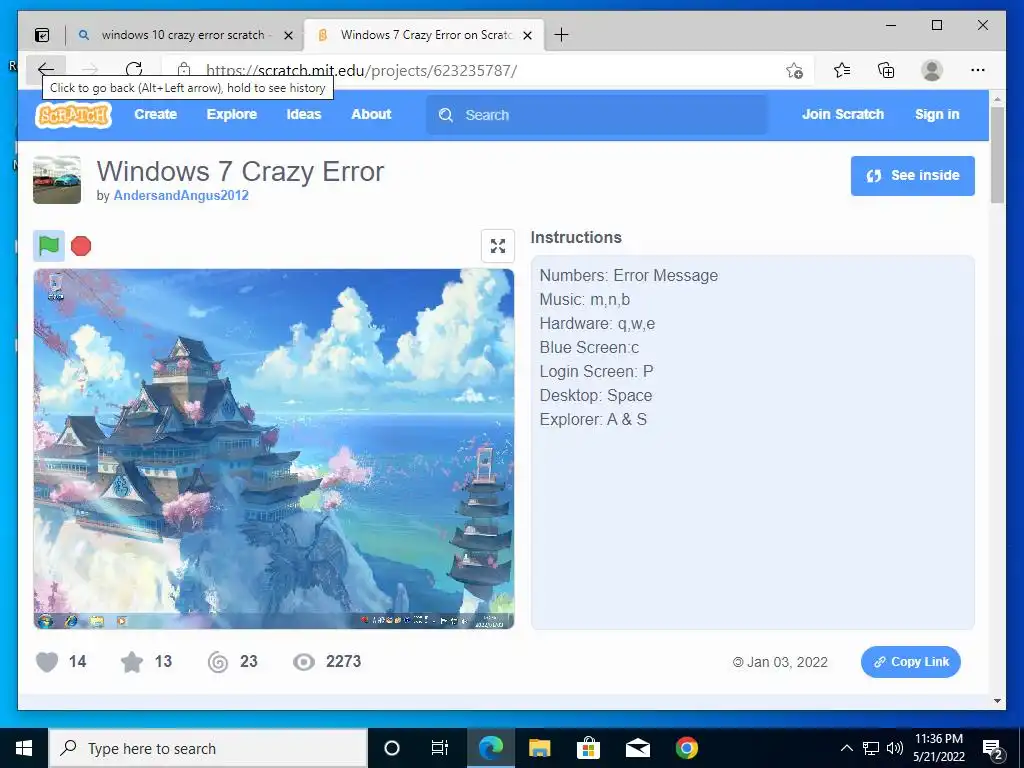Open network status tray icon
This screenshot has width=1024, height=768.
point(871,748)
